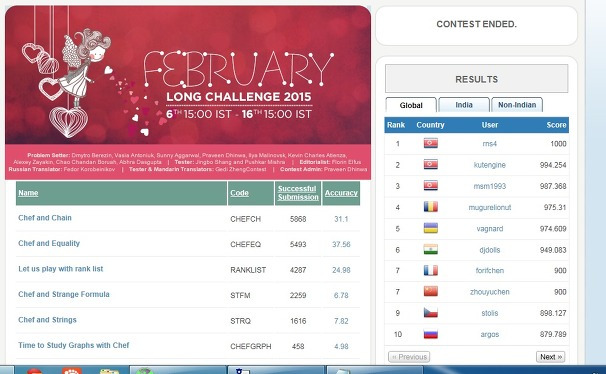This screenshot has height=374, width=606.
Task: Click the Score column header in results
Action: [x=556, y=125]
